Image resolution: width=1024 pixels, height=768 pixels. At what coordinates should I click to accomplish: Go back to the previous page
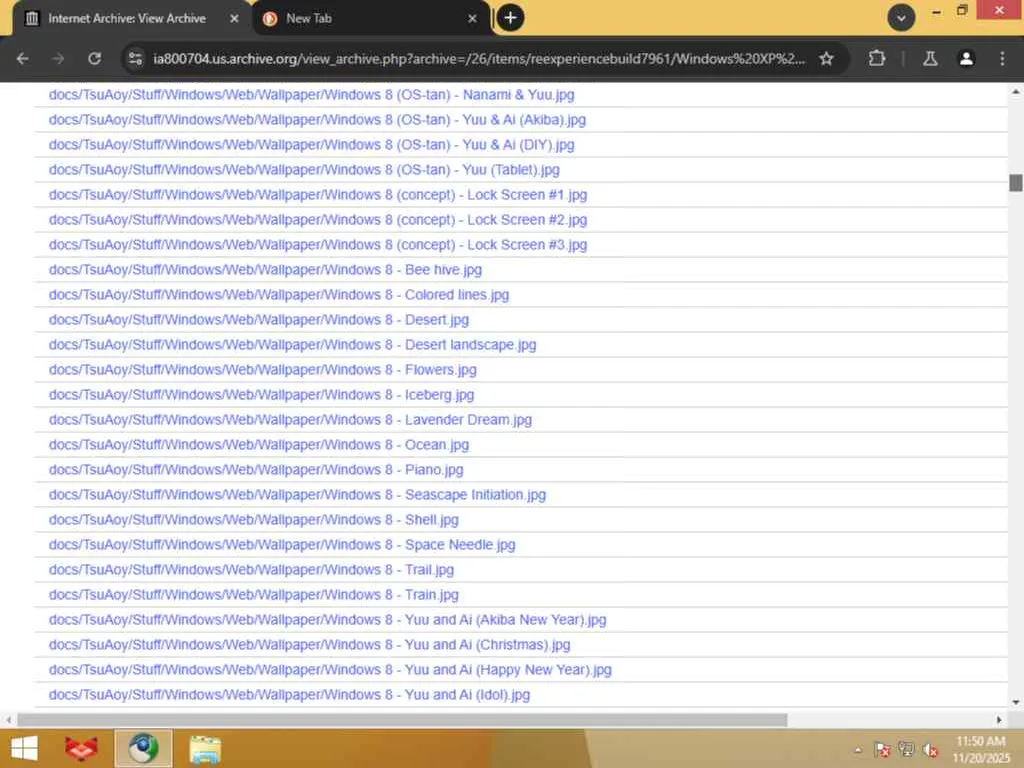23,59
